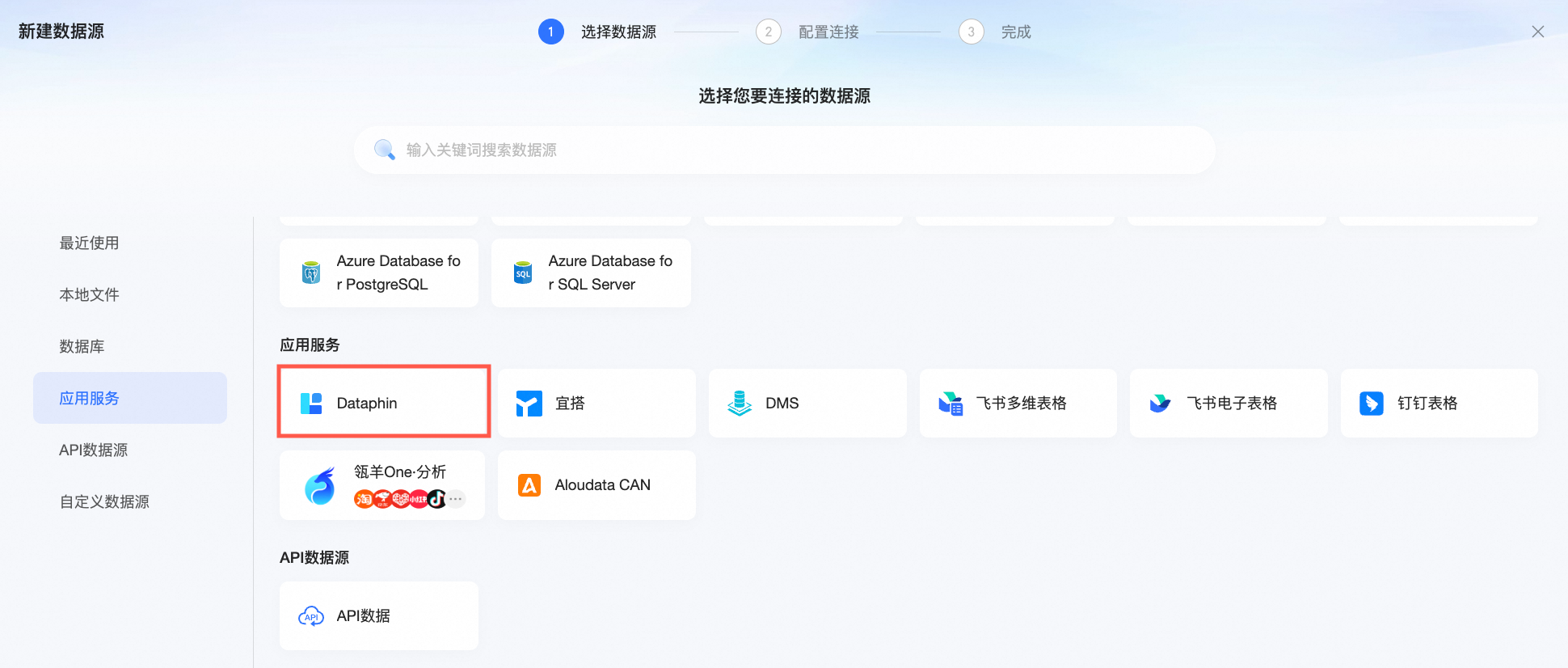This screenshot has height=668, width=1568.
Task: Select Azure Database for SQL Server card
Action: [x=591, y=273]
